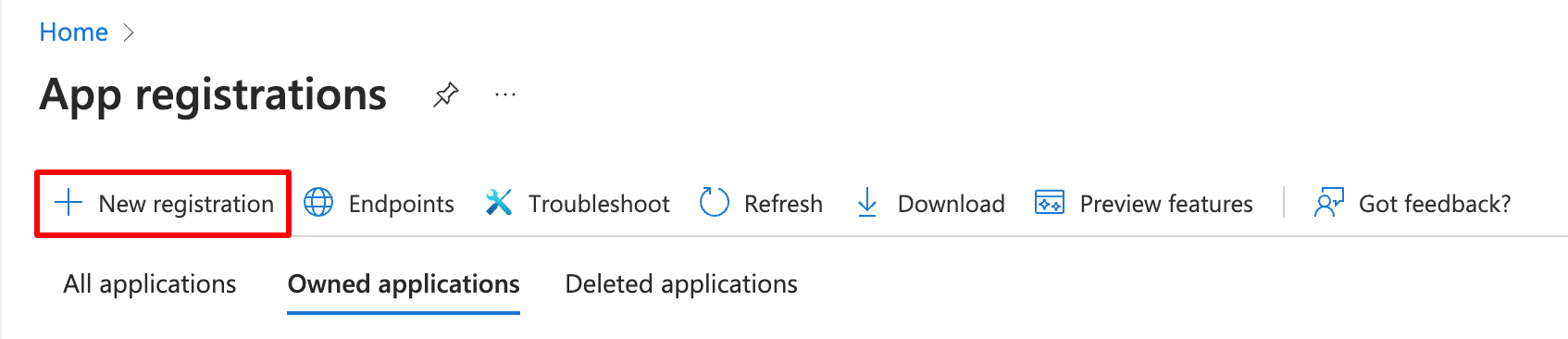Open the ellipsis more options menu
This screenshot has height=339, width=1568.
(505, 94)
